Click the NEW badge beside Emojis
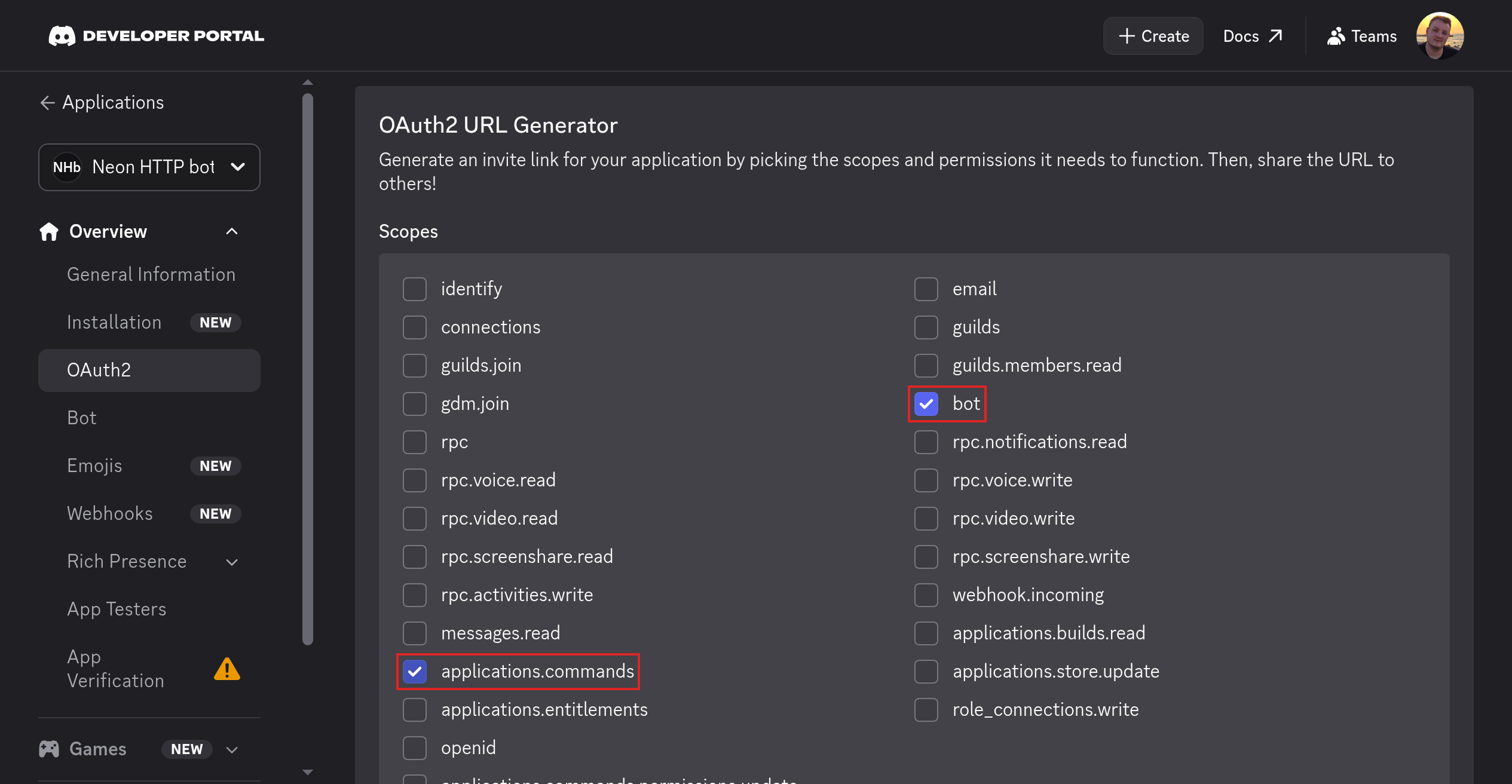The image size is (1512, 784). coord(216,466)
